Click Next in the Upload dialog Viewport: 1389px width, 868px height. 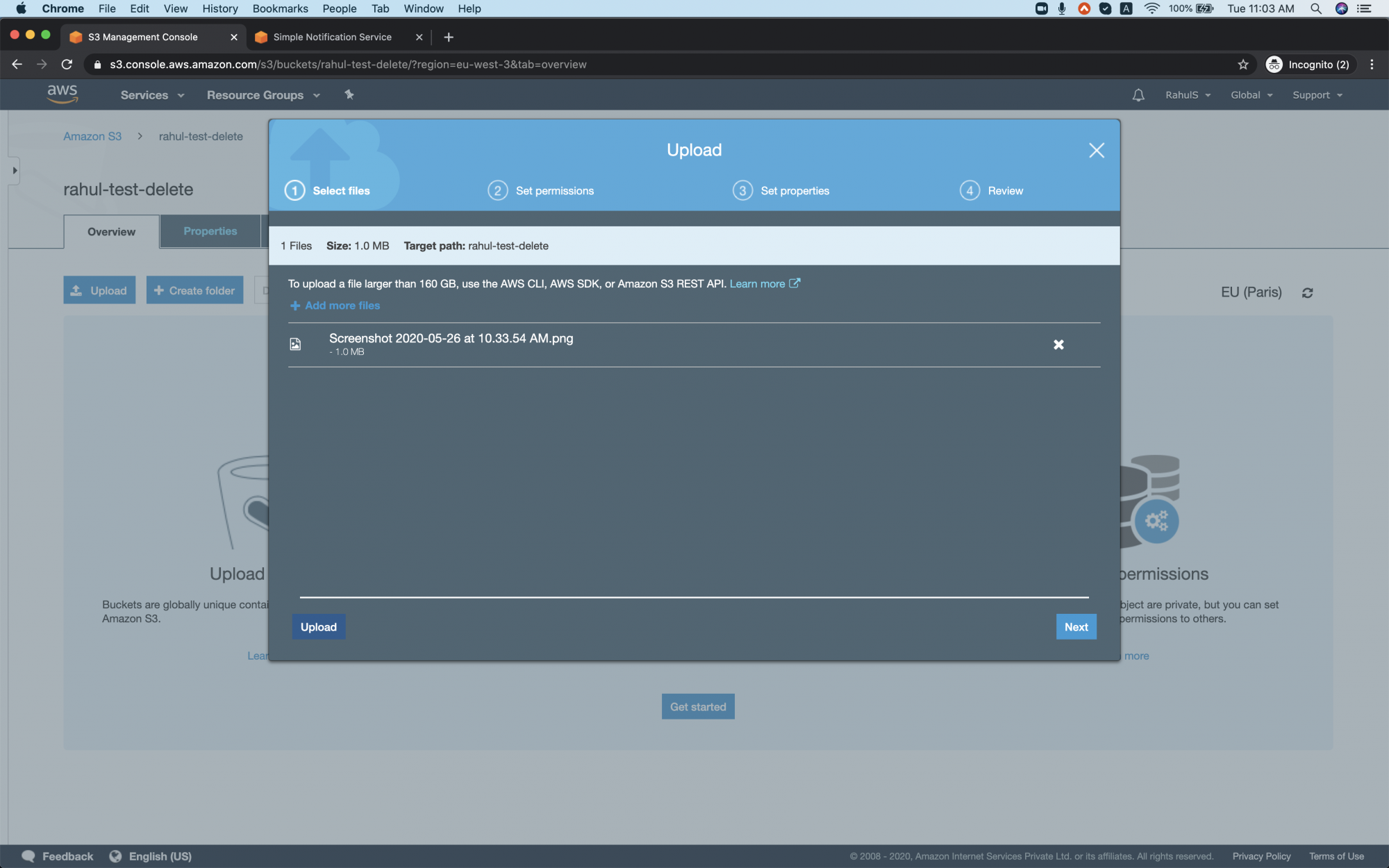tap(1075, 626)
